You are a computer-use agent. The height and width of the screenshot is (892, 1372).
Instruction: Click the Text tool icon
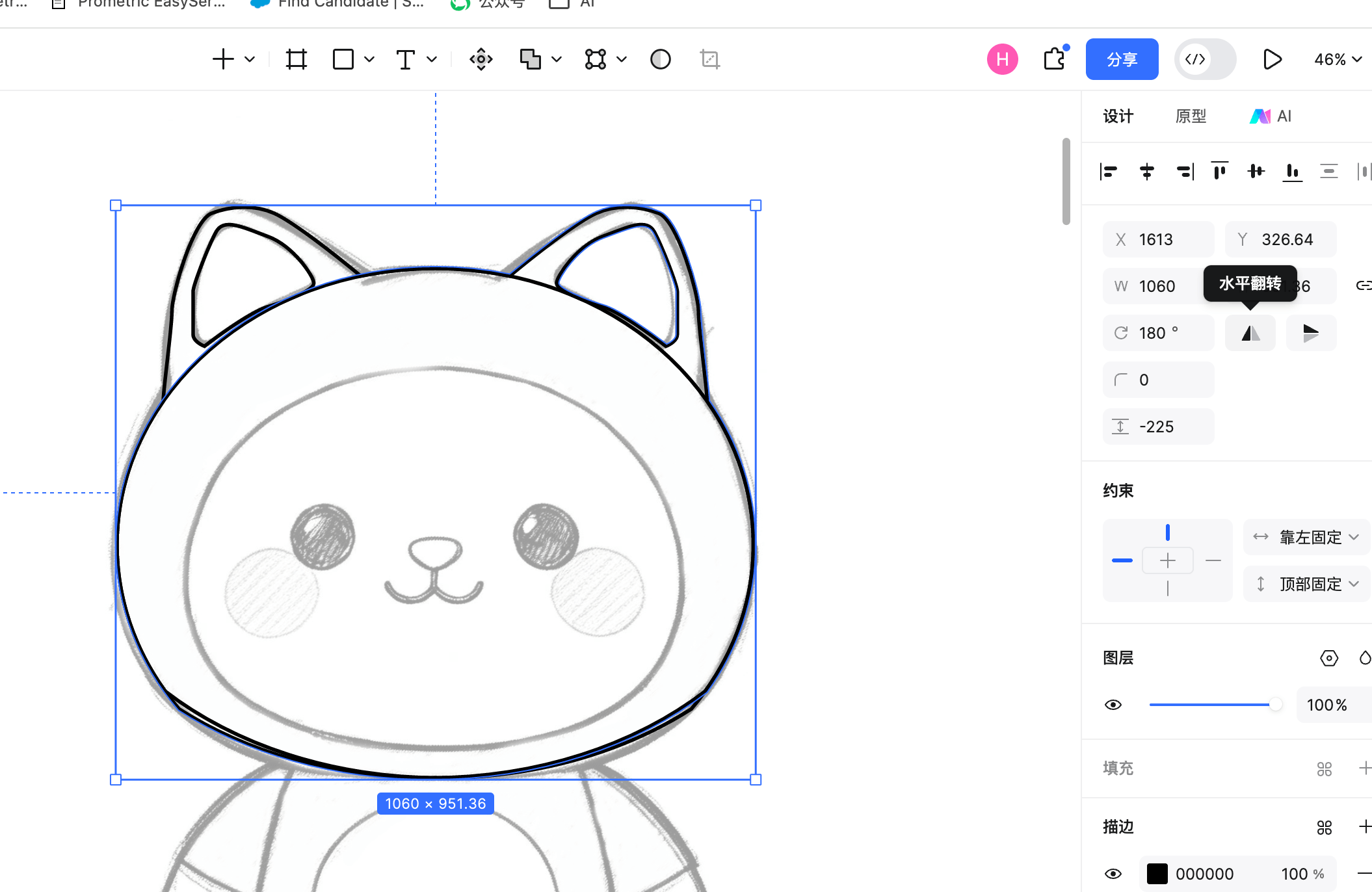click(x=405, y=59)
